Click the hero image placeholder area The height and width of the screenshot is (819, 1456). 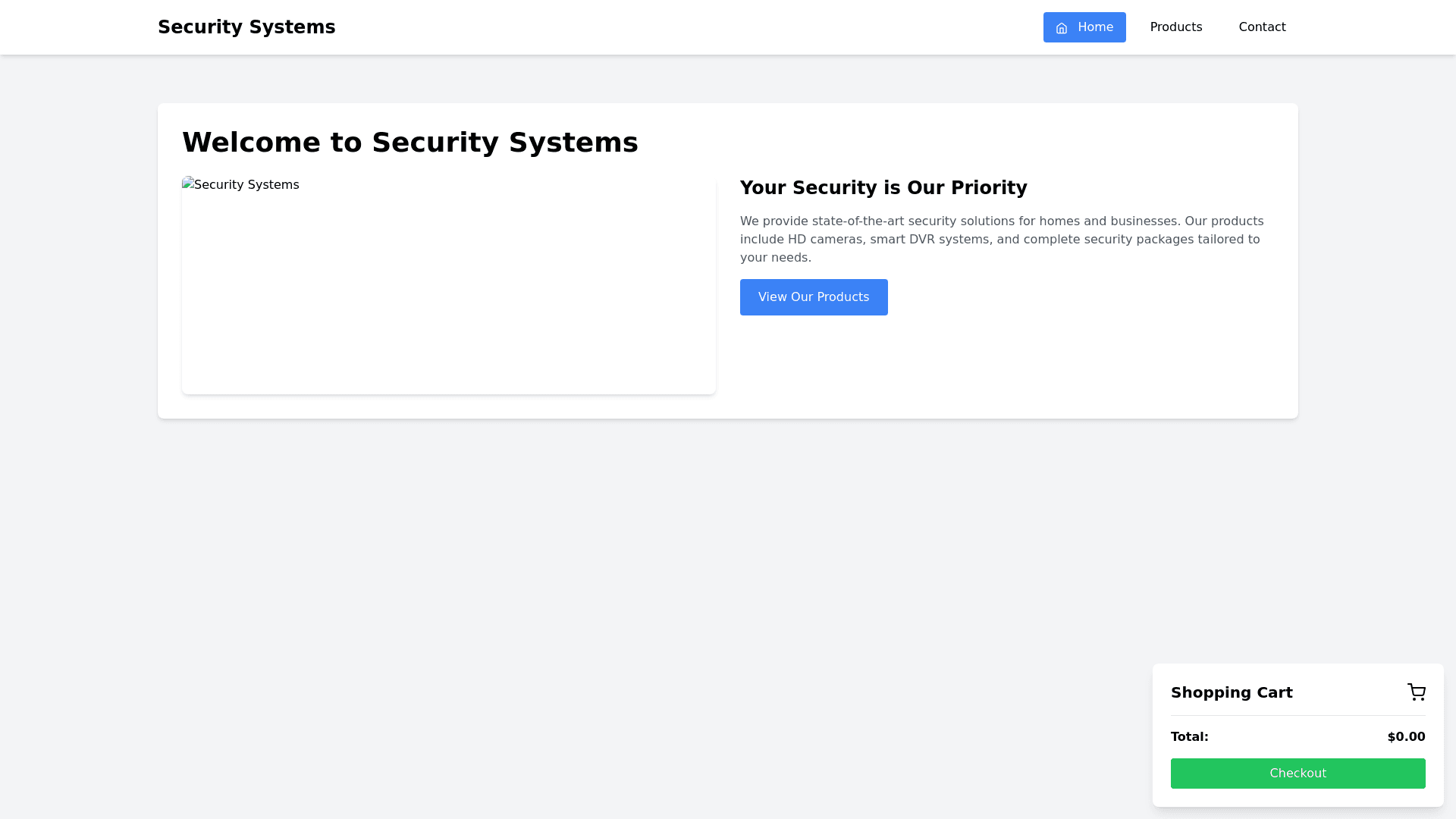click(x=448, y=296)
